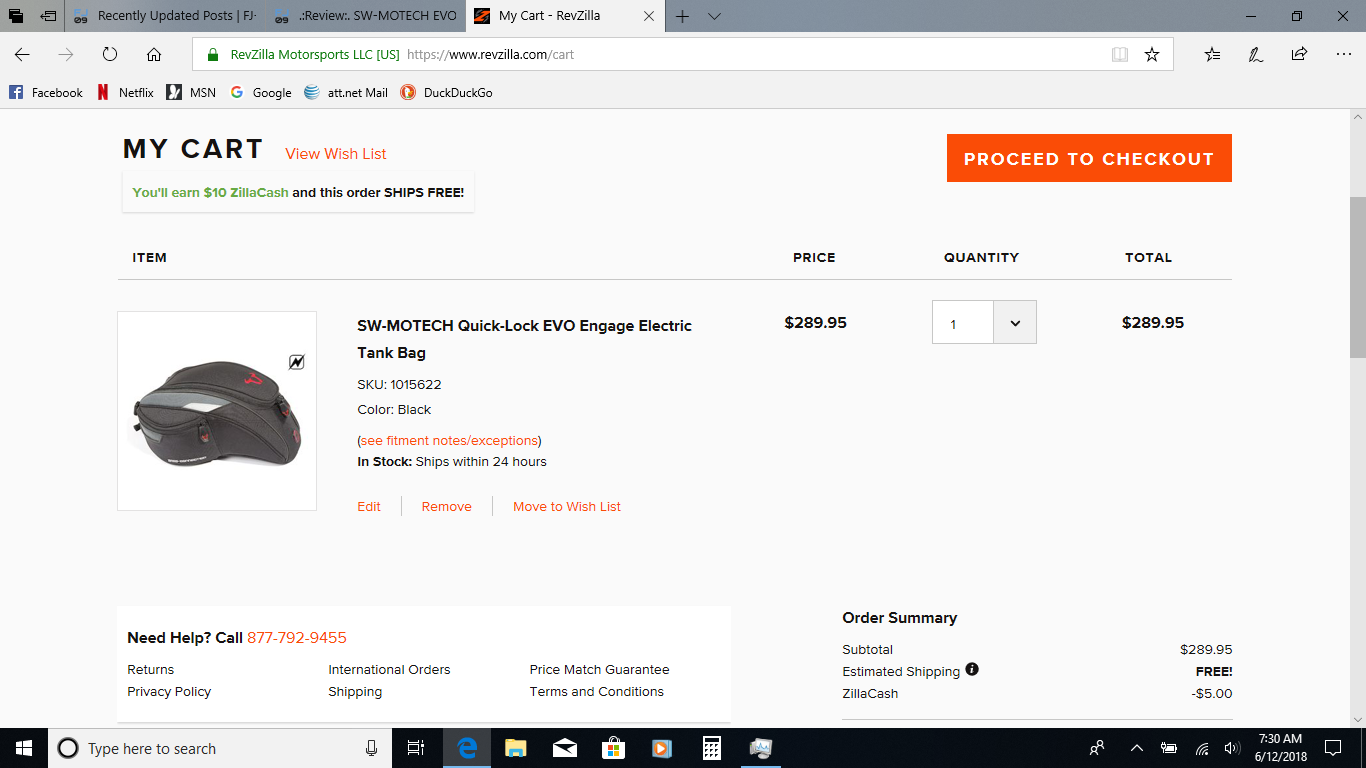Open a new browser tab
This screenshot has width=1366, height=768.
683,16
